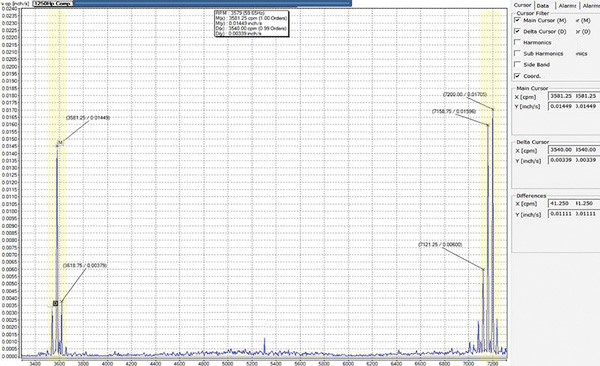Click the 7121.25 / 0.00600 peak label
The width and height of the screenshot is (600, 366).
pyautogui.click(x=440, y=244)
